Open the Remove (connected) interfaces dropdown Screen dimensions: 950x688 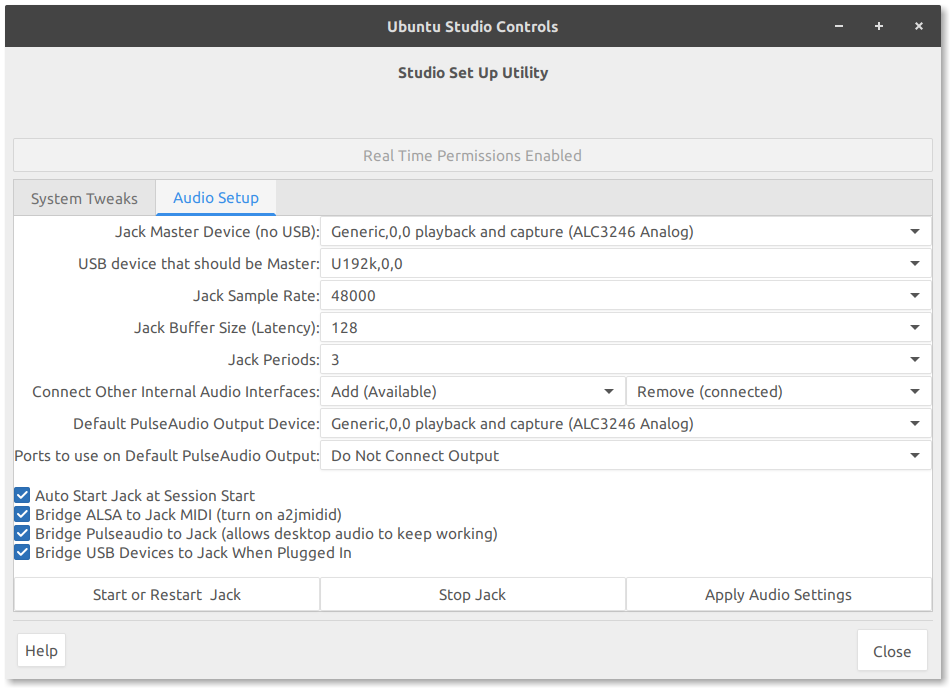(x=778, y=392)
